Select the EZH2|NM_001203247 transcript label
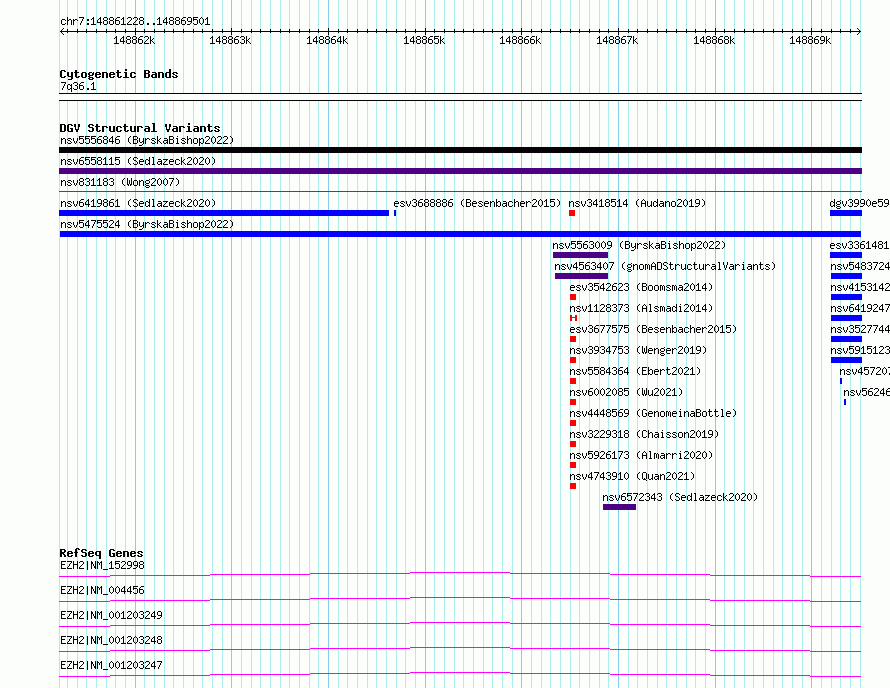 click(x=111, y=665)
